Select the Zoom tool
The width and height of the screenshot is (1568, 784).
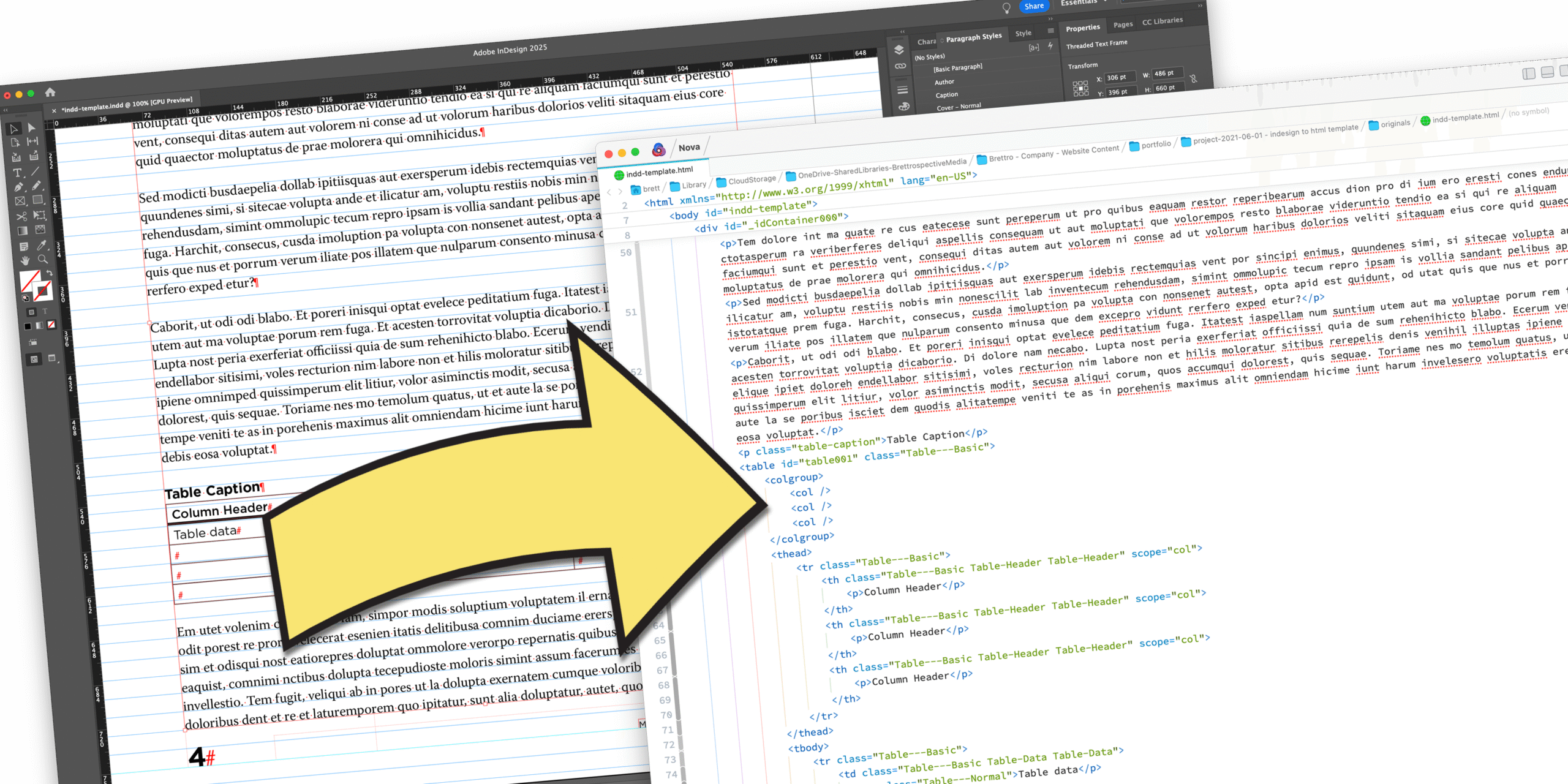coord(43,259)
